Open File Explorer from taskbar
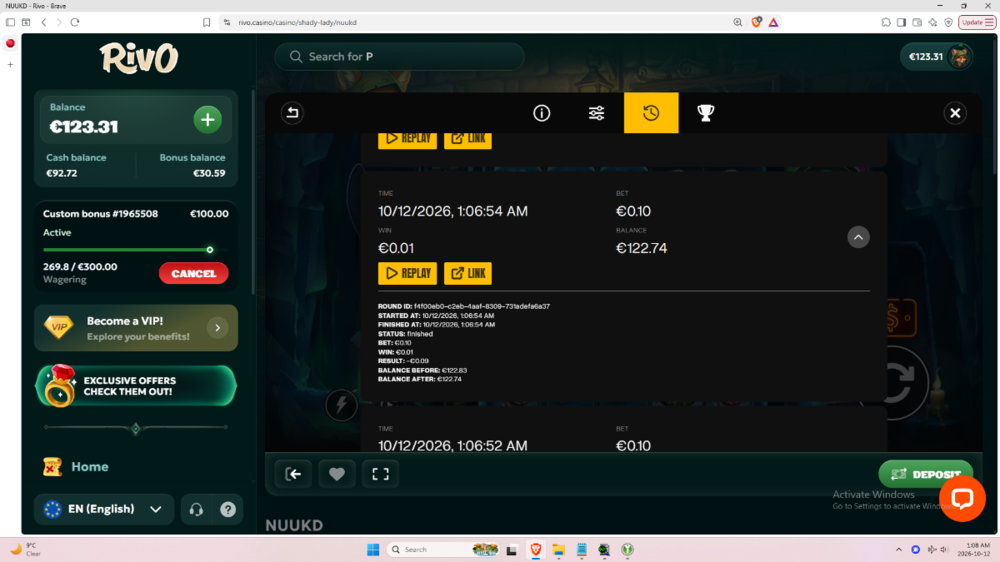Image resolution: width=1000 pixels, height=562 pixels. click(559, 549)
